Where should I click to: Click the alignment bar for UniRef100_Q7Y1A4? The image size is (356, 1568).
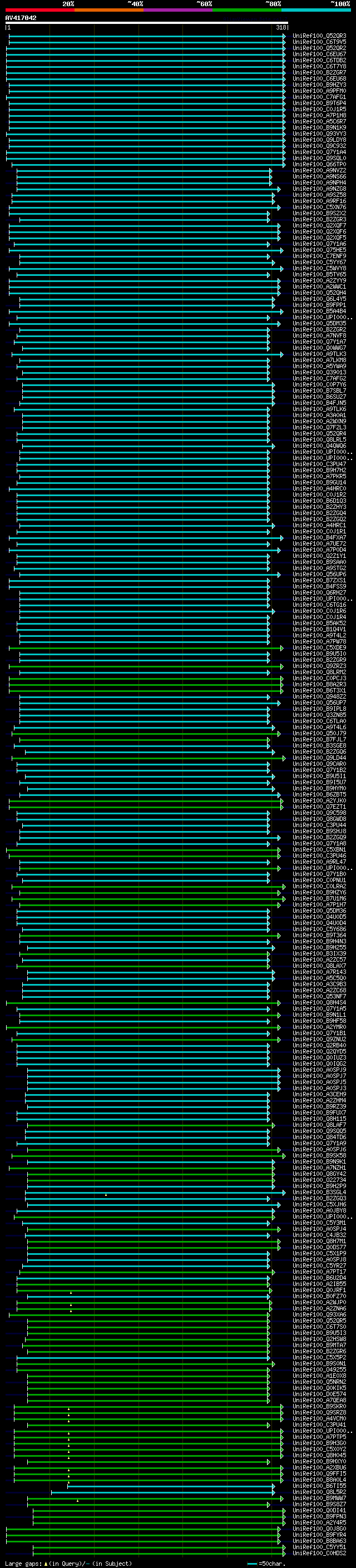(146, 152)
